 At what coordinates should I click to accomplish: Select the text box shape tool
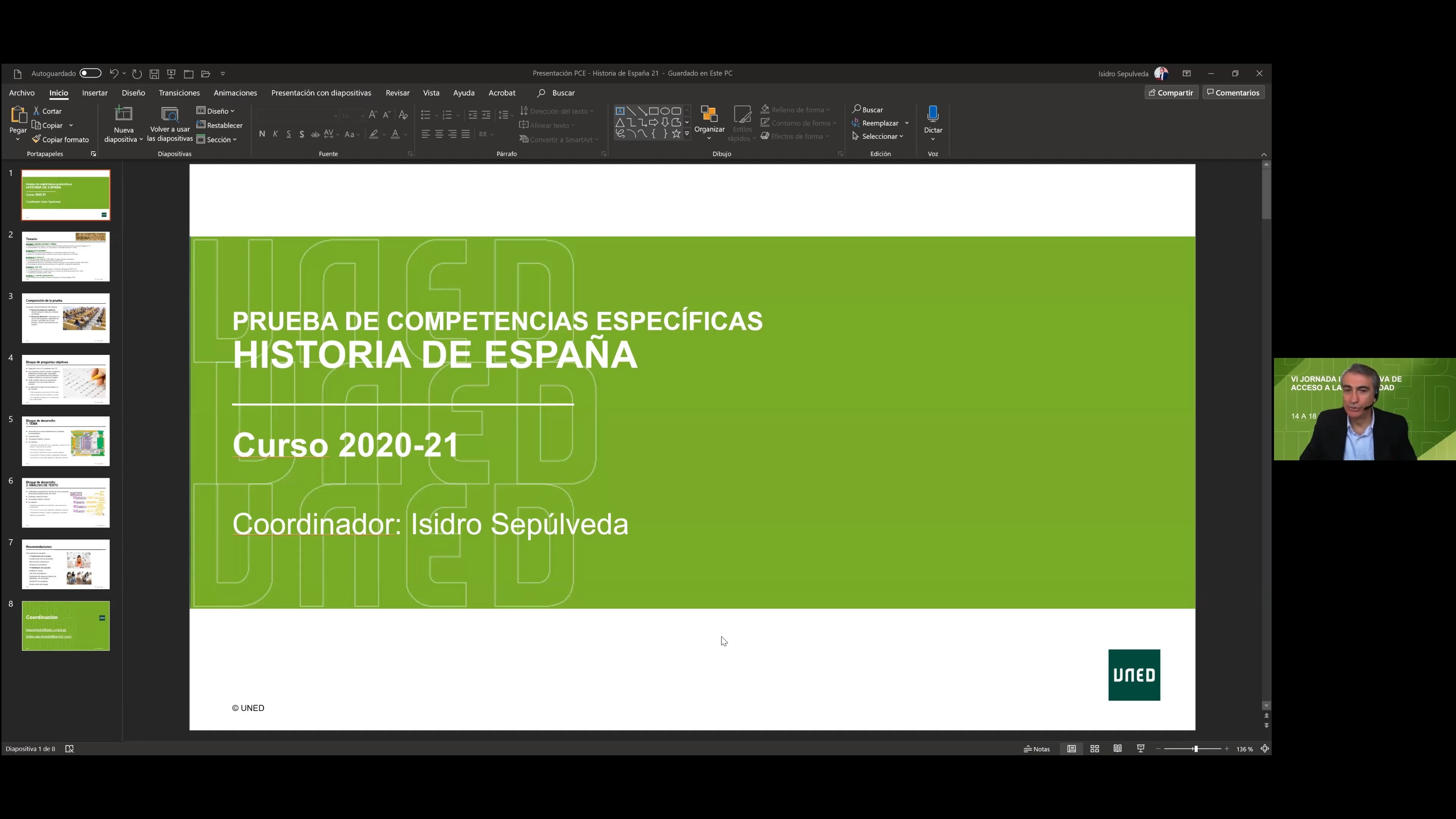pyautogui.click(x=620, y=111)
